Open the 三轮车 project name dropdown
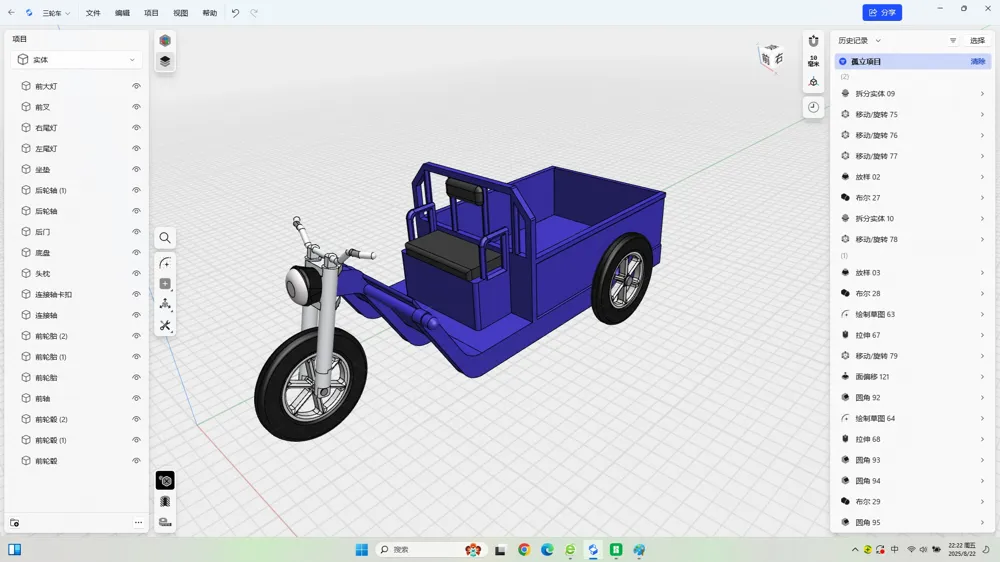Image resolution: width=1000 pixels, height=562 pixels. tap(56, 13)
